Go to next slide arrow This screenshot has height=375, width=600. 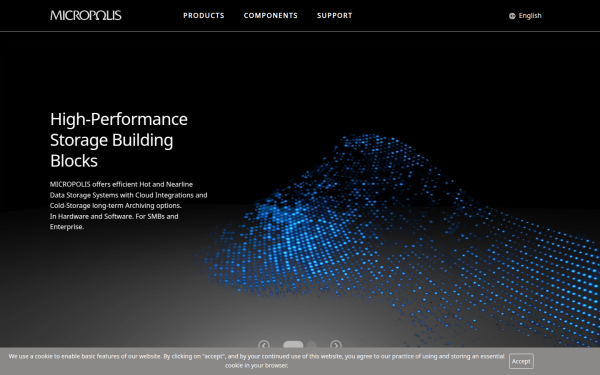[336, 345]
